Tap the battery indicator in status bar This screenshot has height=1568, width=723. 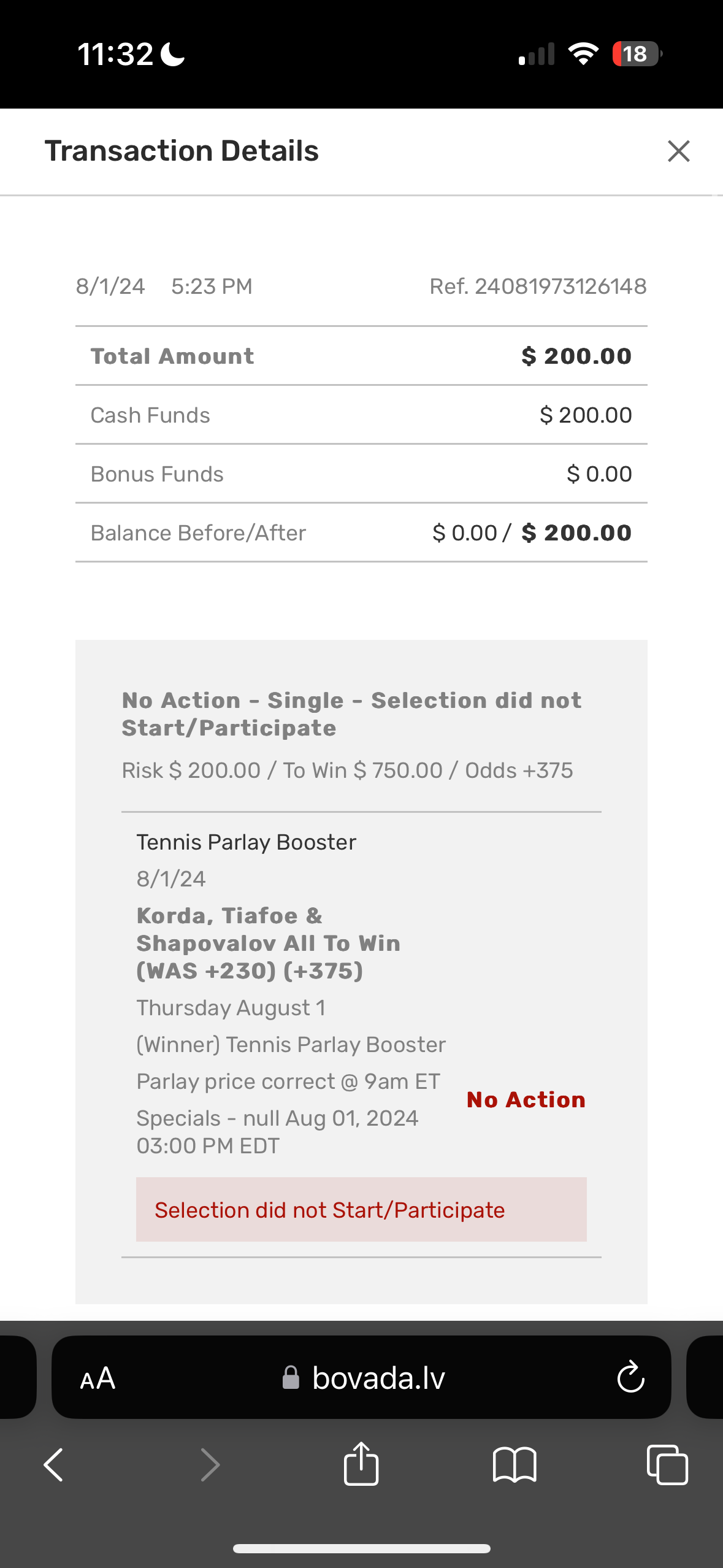(x=637, y=54)
